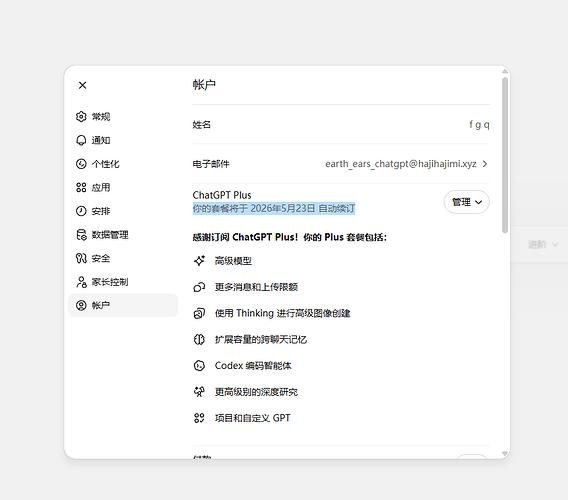Open the 进阶 dropdown behind the dialog
This screenshot has width=568, height=500.
pyautogui.click(x=543, y=245)
